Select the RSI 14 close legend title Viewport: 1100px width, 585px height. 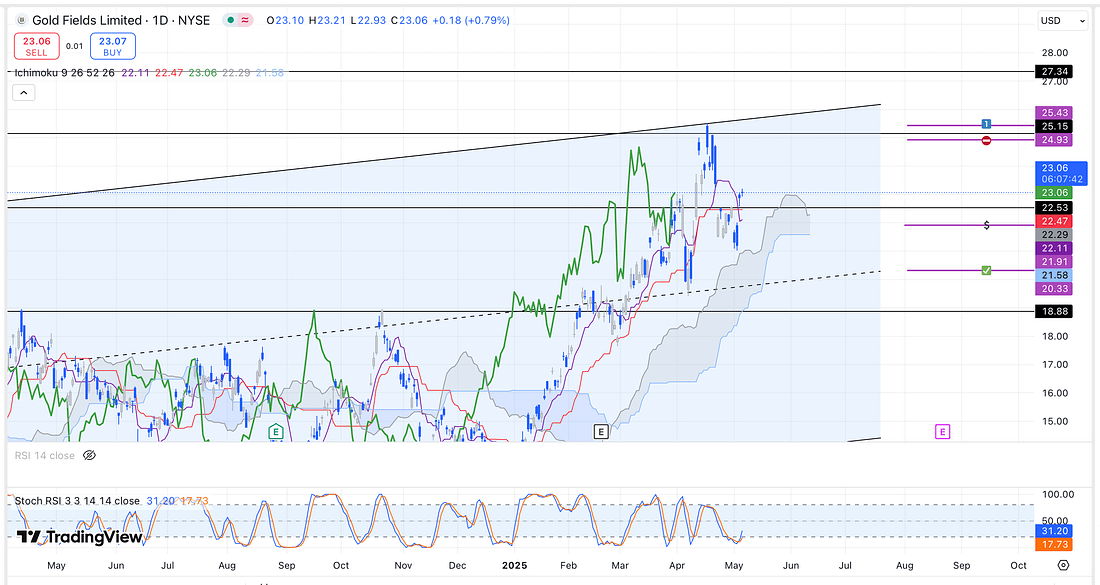click(45, 456)
